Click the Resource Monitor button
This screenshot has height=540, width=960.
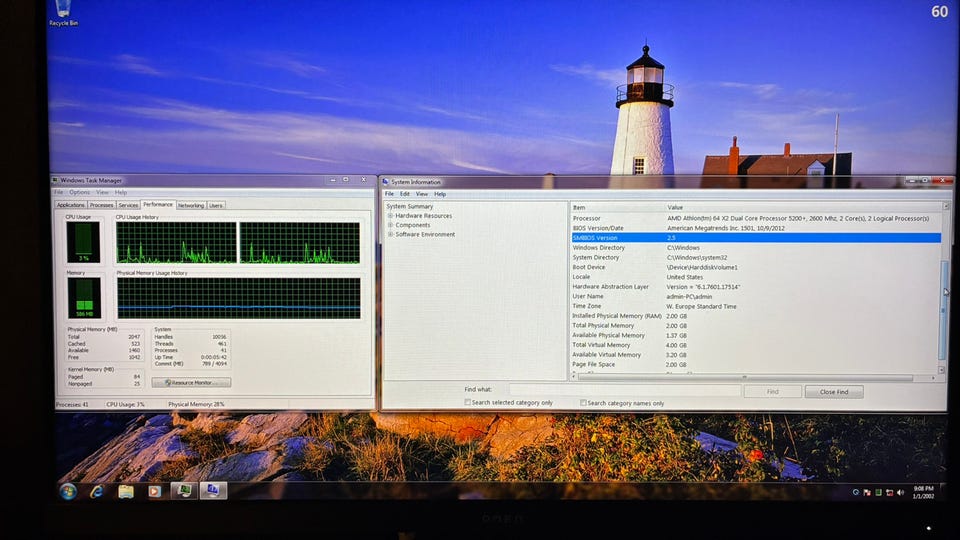[191, 382]
